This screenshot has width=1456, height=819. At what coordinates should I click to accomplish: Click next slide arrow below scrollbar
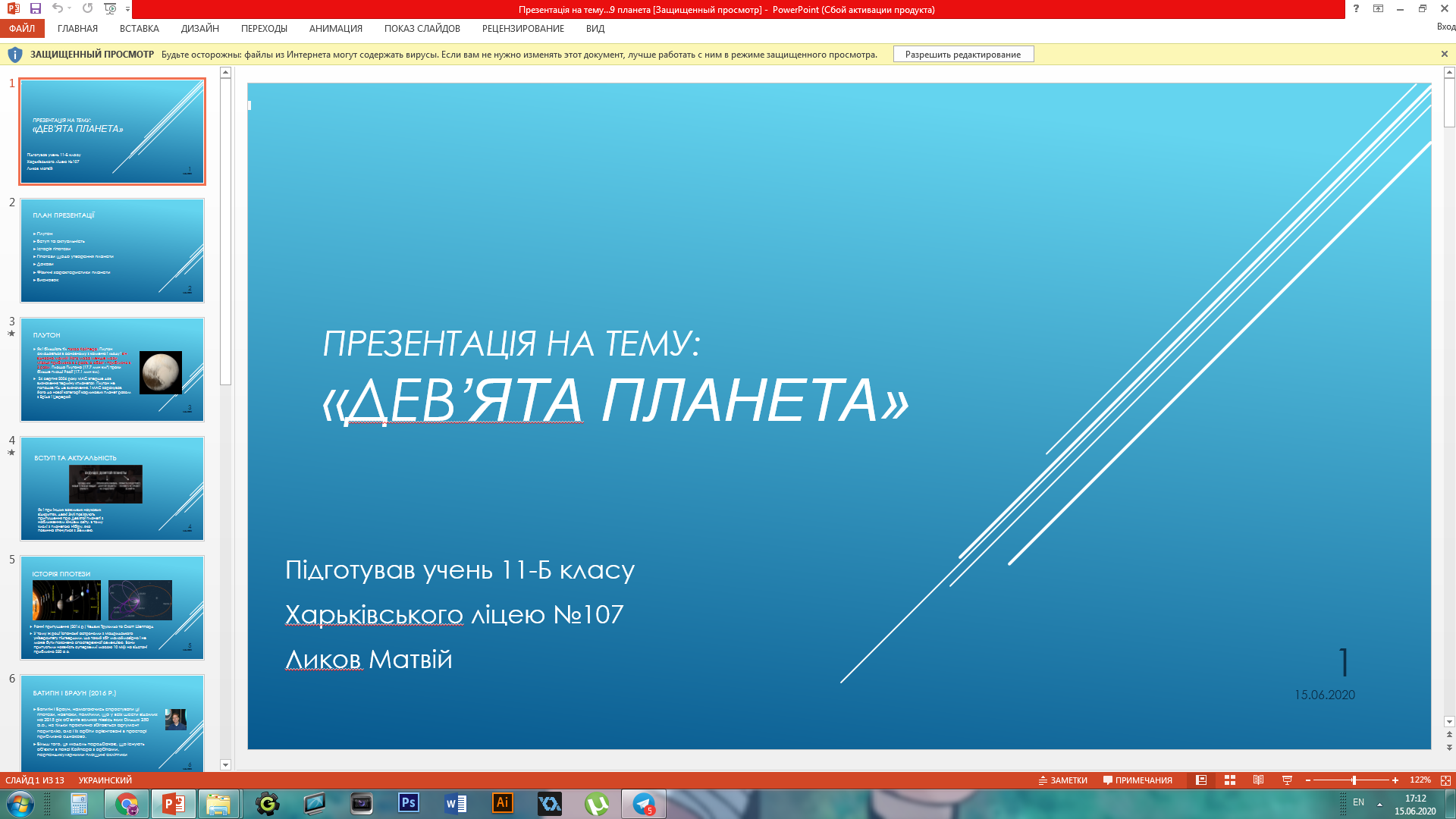pos(1449,748)
